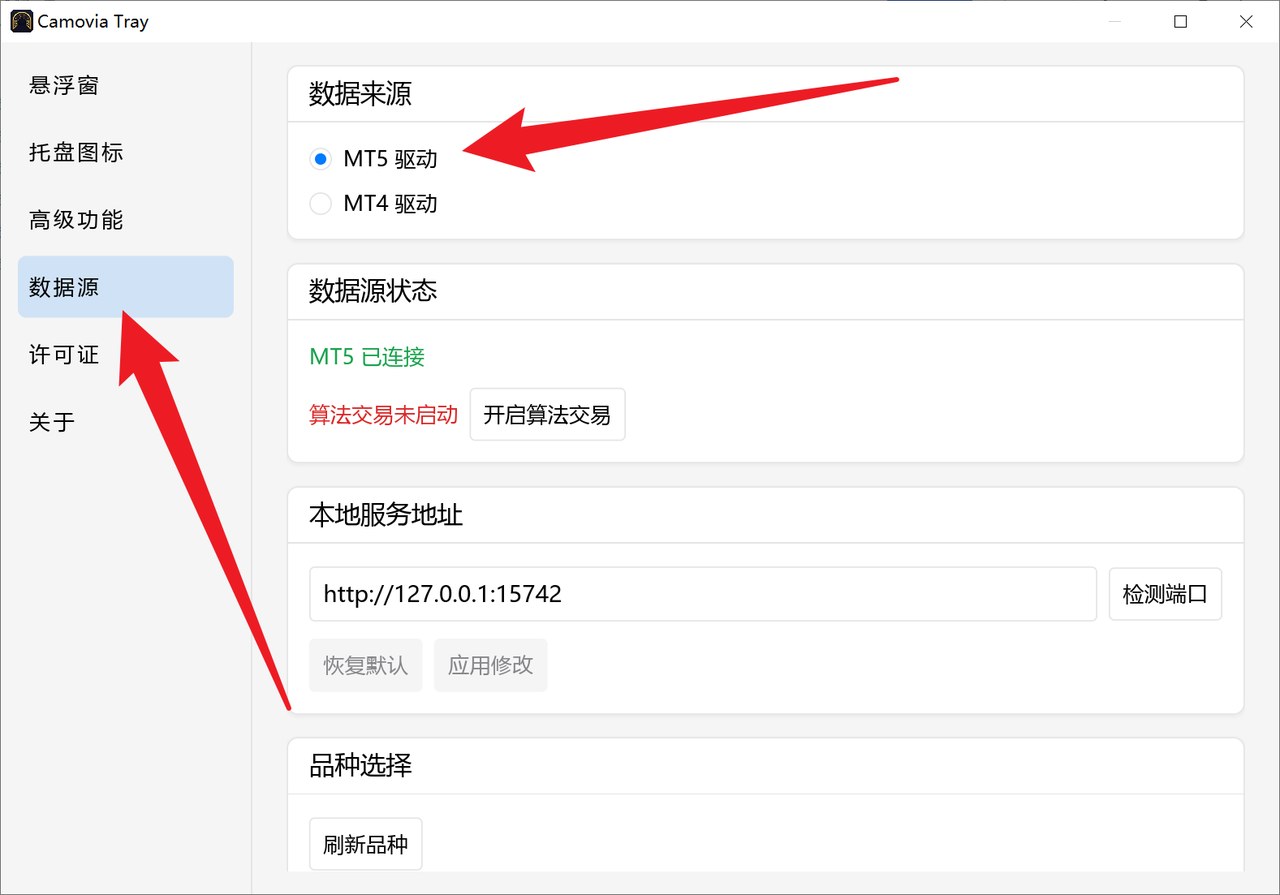
Task: Open the 悬浮窗 settings page
Action: click(125, 86)
